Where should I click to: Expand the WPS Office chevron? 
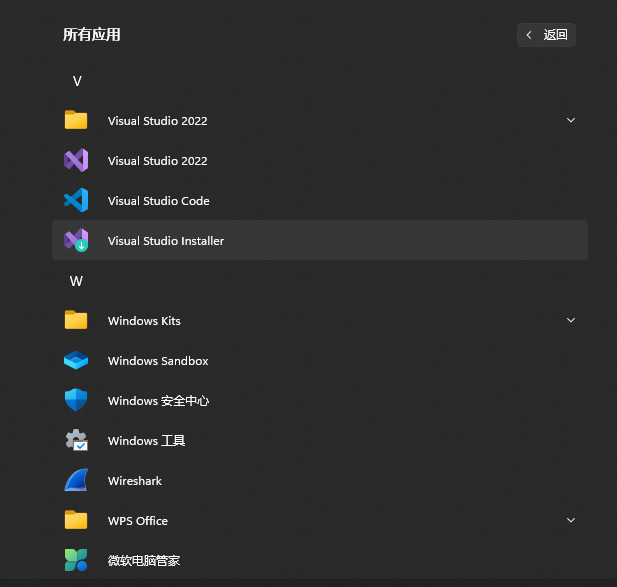click(571, 520)
